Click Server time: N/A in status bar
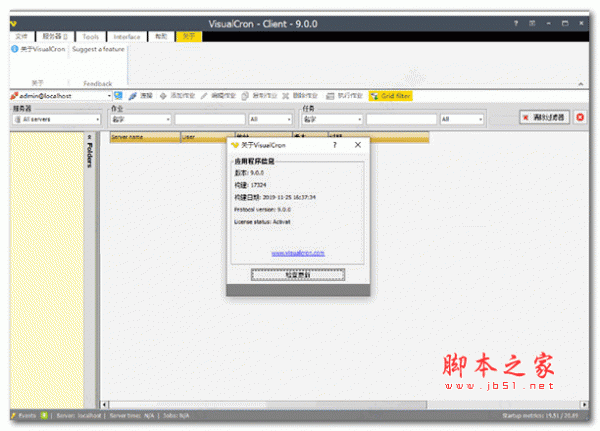 132,416
